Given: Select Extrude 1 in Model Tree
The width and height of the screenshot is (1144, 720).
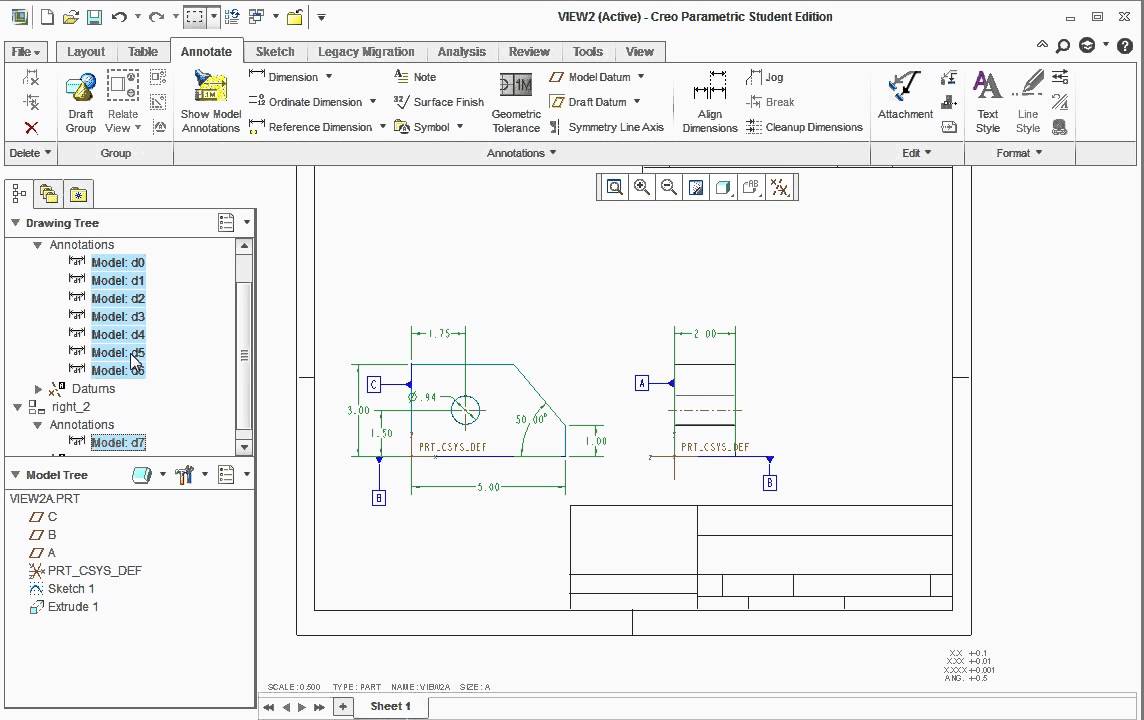Looking at the screenshot, I should [72, 606].
